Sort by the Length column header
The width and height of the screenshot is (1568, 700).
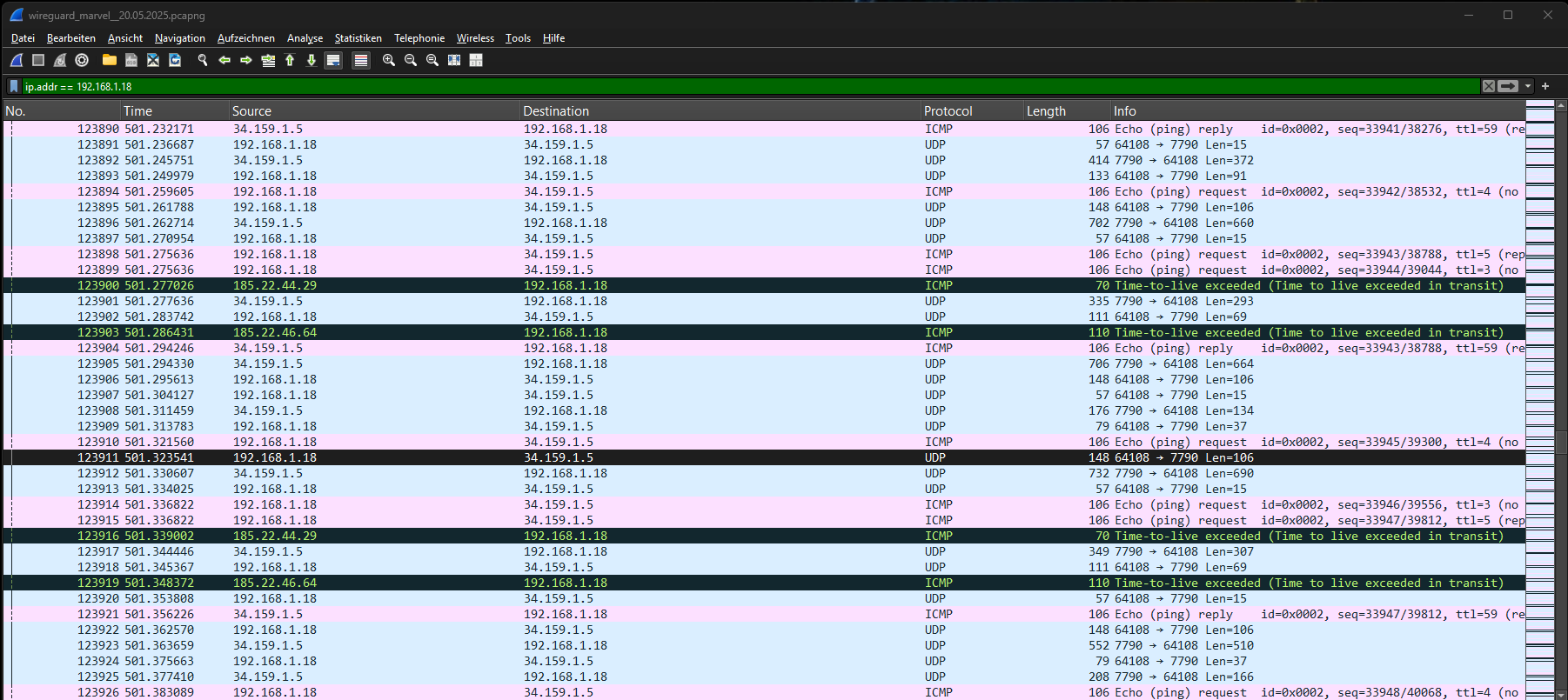(x=1067, y=110)
